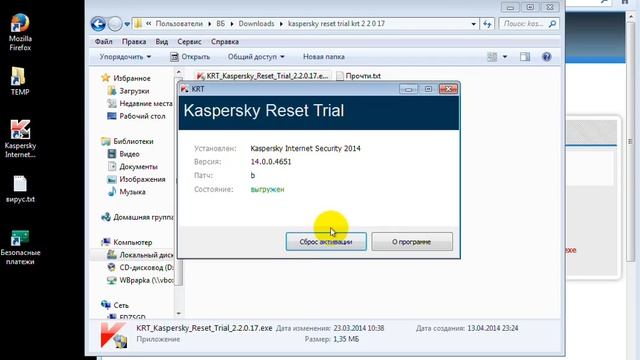Viewport: 640px width, 360px height.
Task: Click the navigation pane scroll down arrow
Action: coord(178,313)
